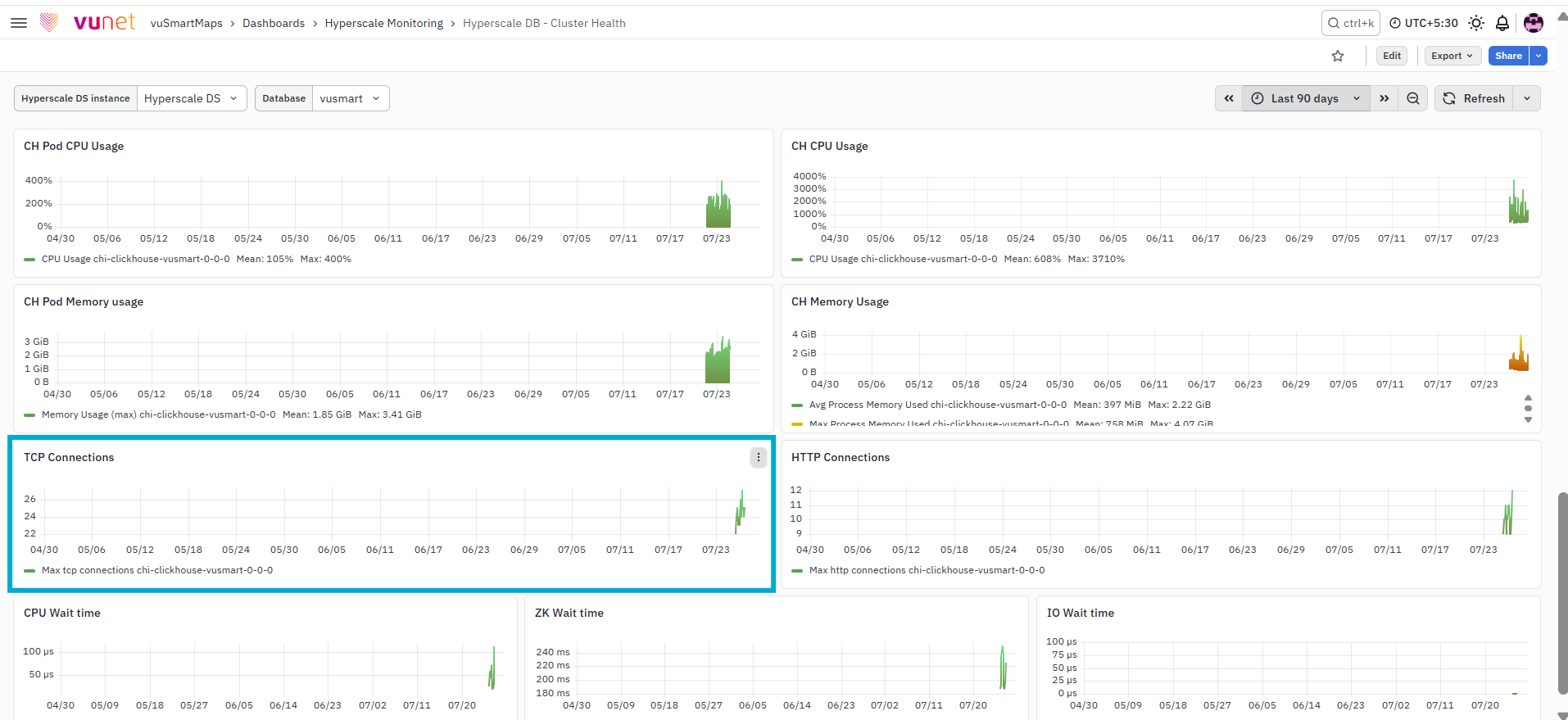Mark dashboard as favorite with star icon

point(1338,56)
